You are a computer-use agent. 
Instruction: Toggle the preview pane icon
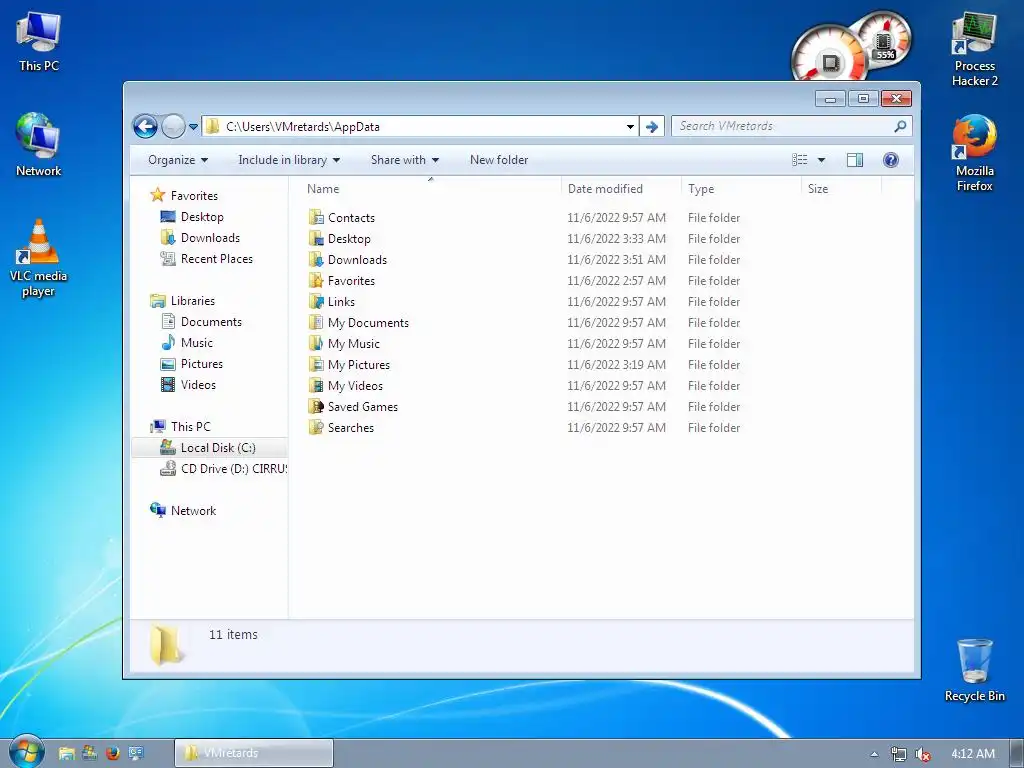pos(855,160)
